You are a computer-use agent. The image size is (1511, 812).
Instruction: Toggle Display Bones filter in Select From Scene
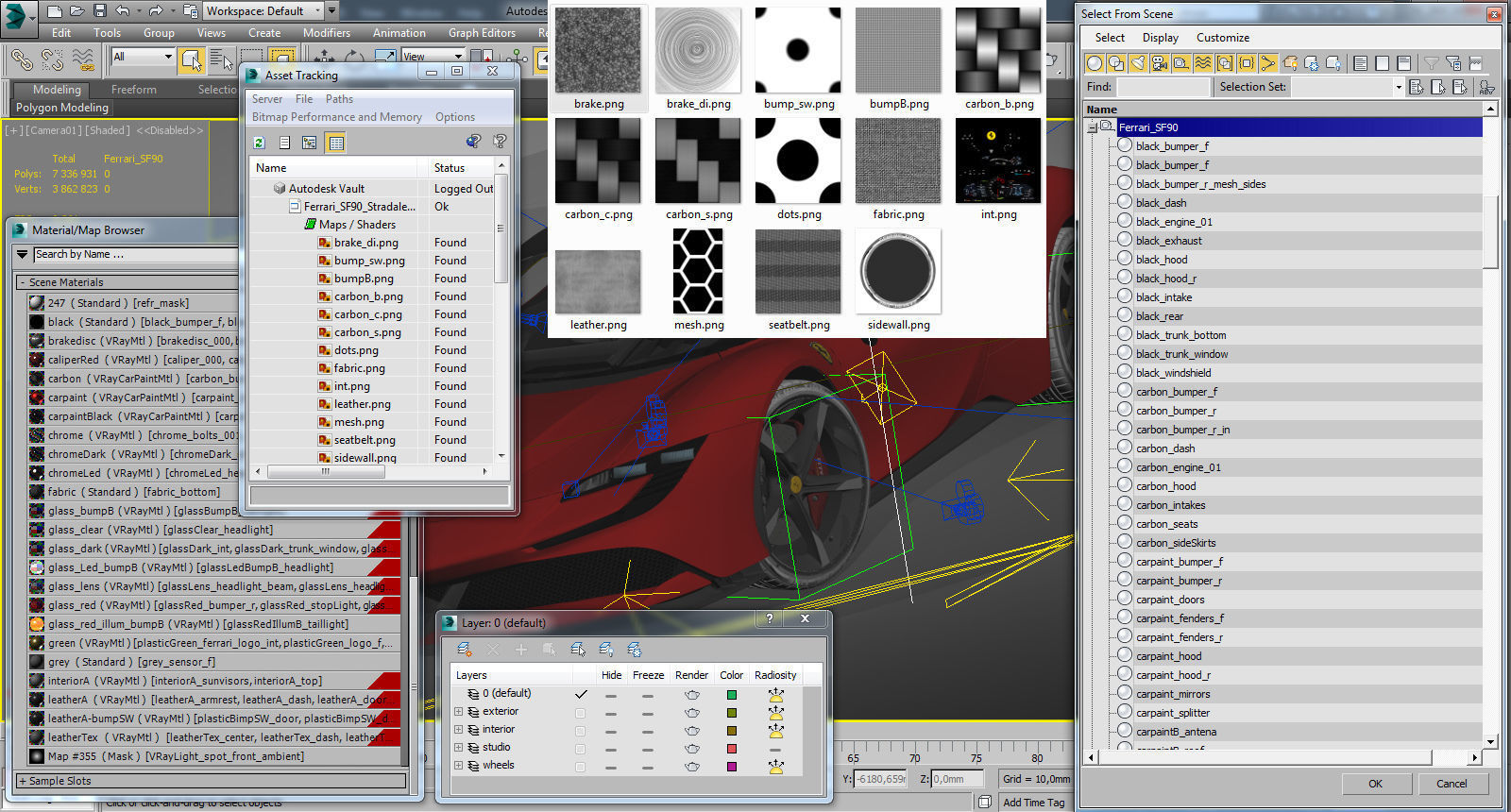coord(1268,63)
